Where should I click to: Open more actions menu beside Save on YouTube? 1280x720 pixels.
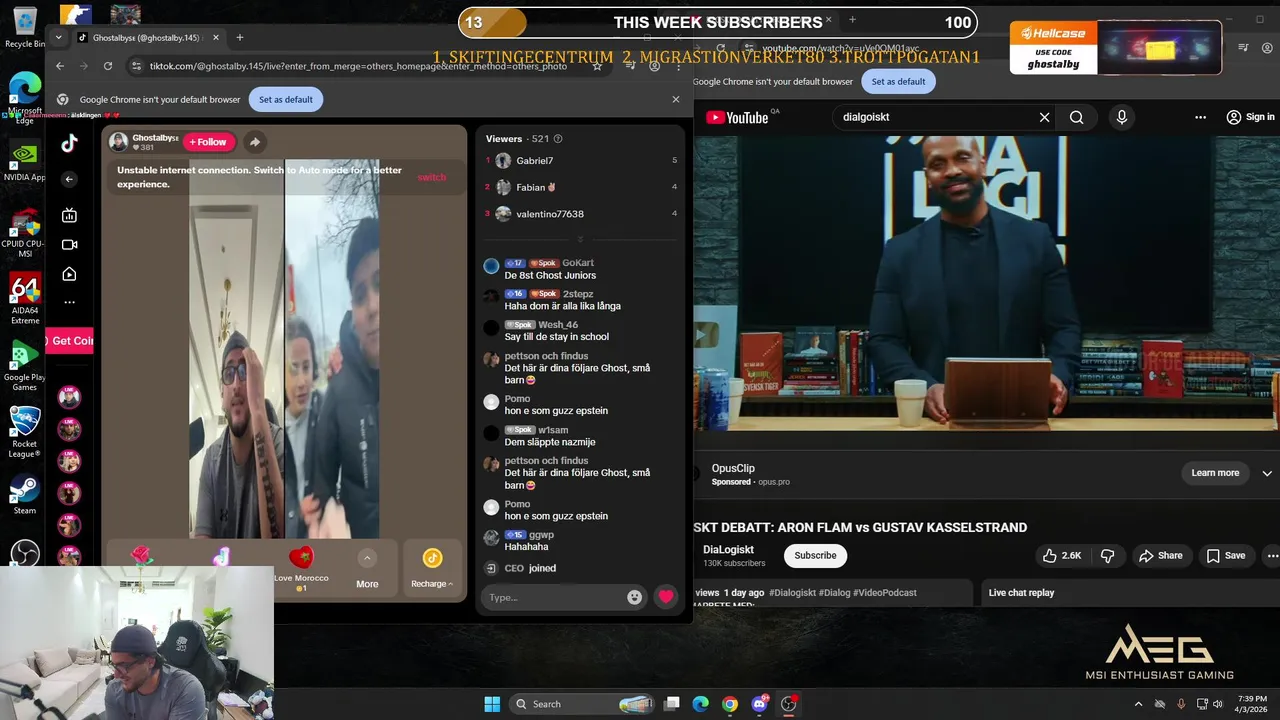(x=1272, y=556)
